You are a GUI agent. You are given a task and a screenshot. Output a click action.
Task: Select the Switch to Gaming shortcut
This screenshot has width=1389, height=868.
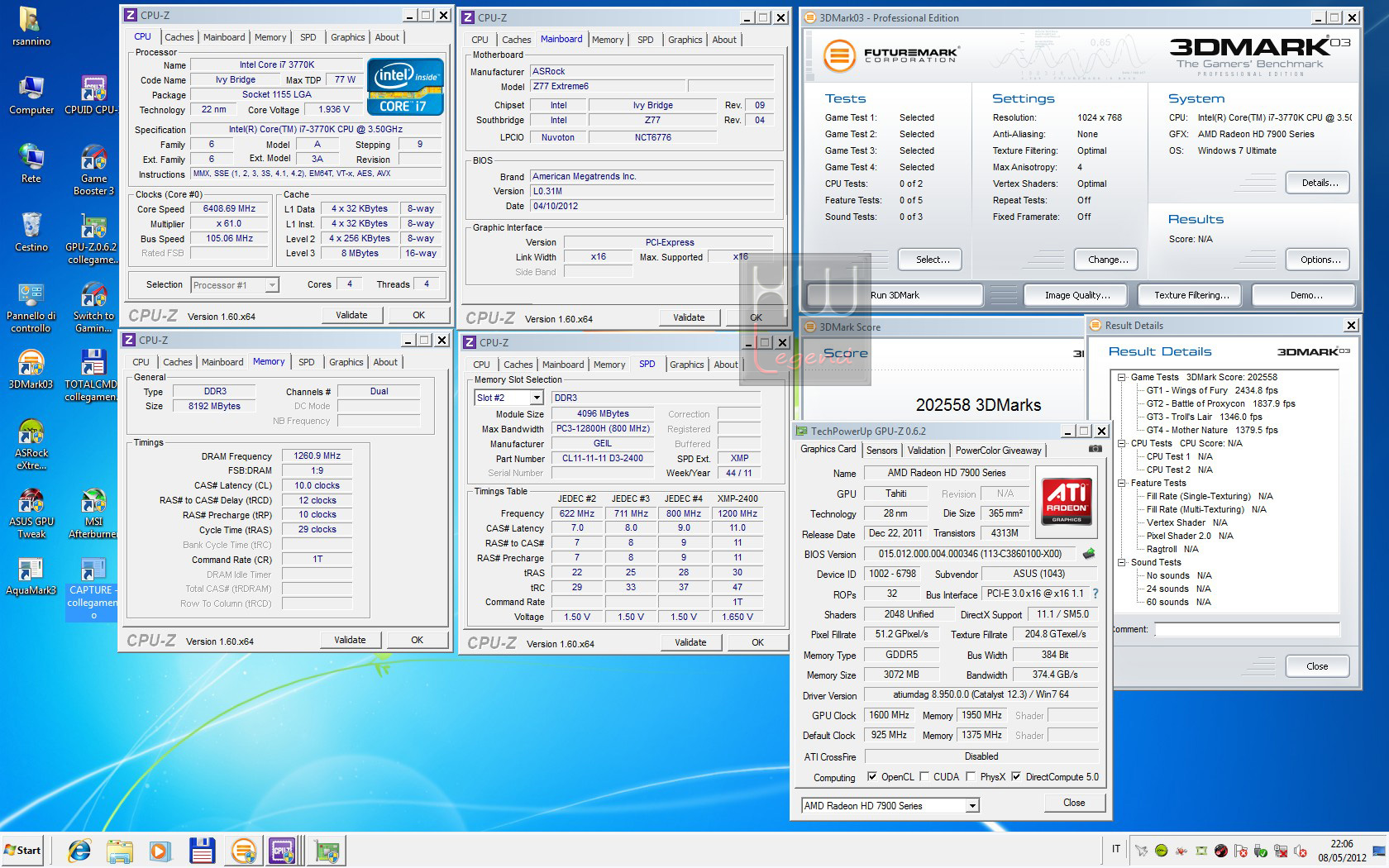click(93, 308)
